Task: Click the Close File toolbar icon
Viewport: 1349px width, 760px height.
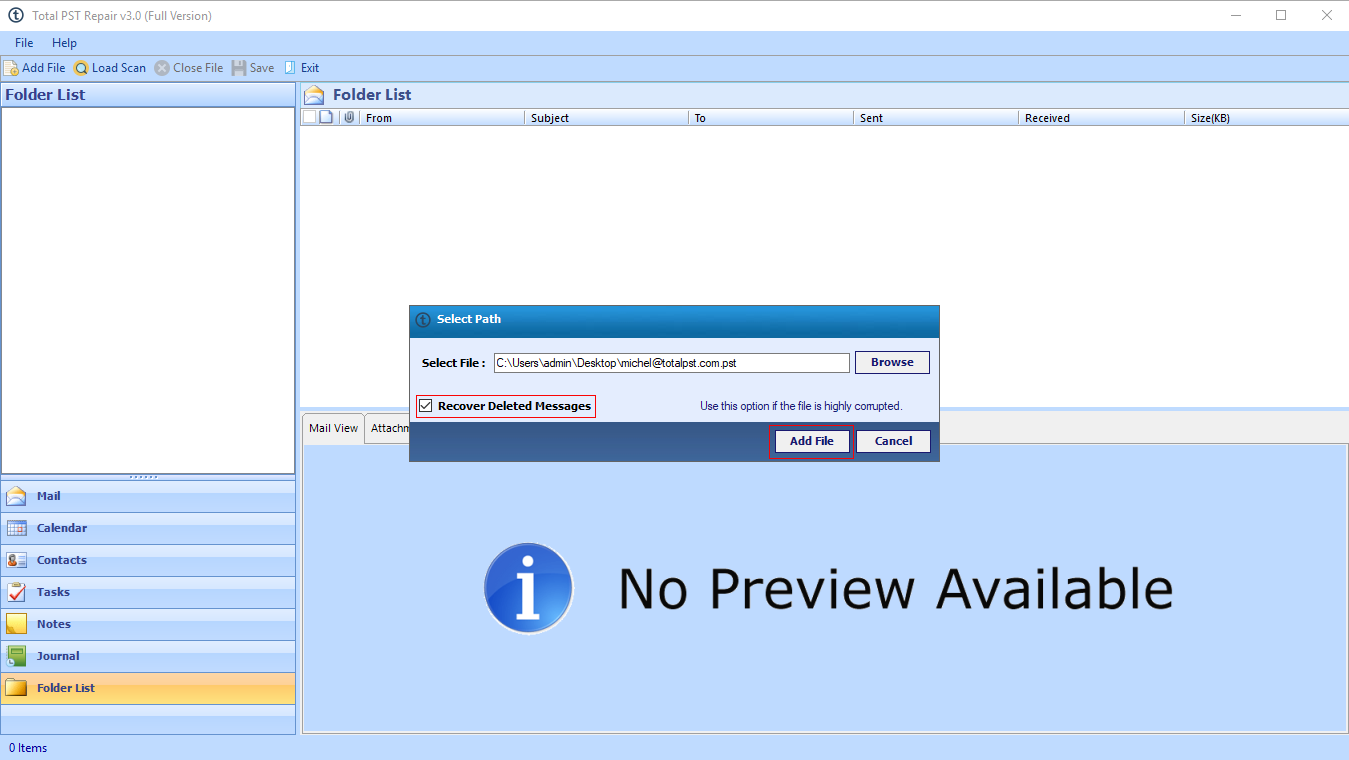Action: click(162, 68)
